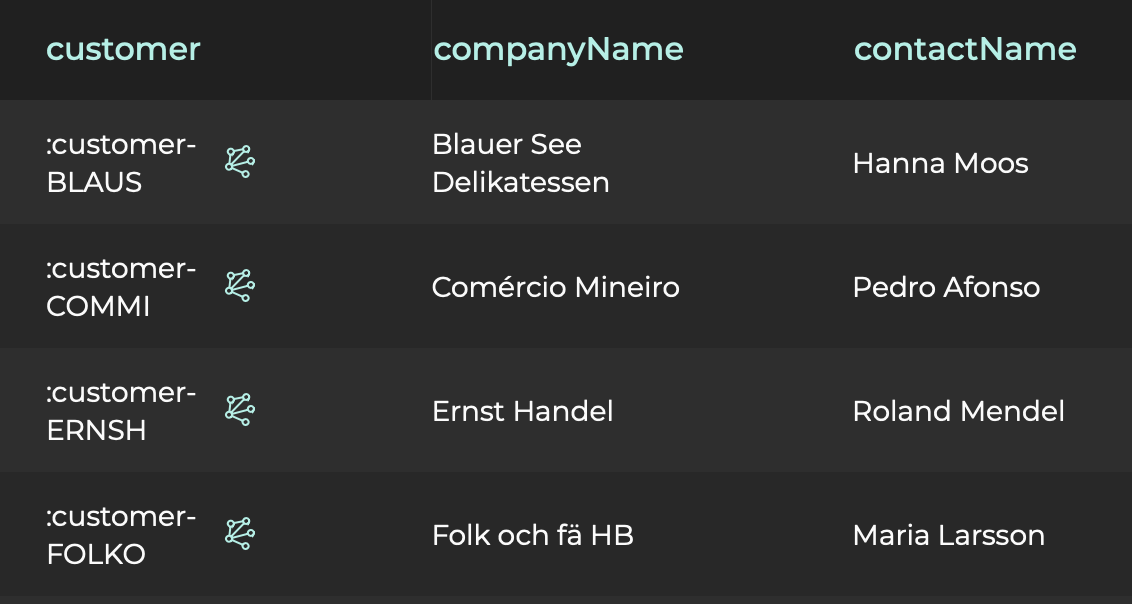Visualize :customer-ERNSH using its graph icon
This screenshot has height=604, width=1132.
(240, 410)
